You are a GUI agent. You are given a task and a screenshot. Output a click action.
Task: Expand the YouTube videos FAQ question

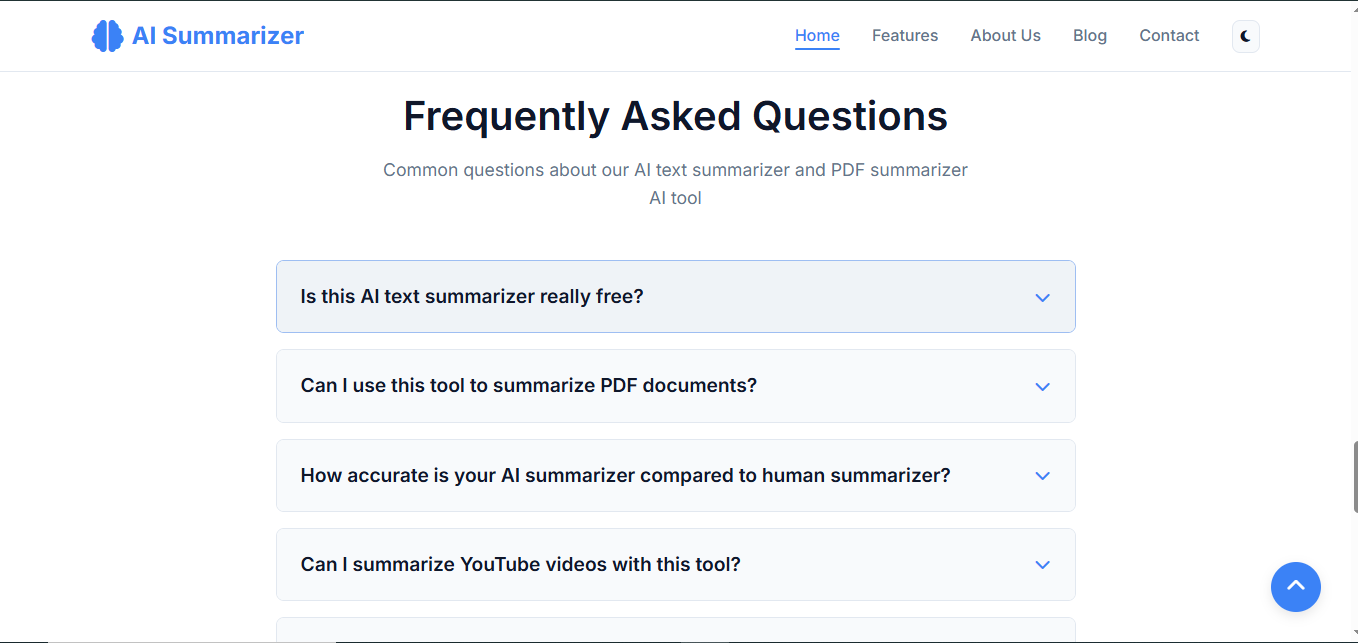(x=520, y=564)
